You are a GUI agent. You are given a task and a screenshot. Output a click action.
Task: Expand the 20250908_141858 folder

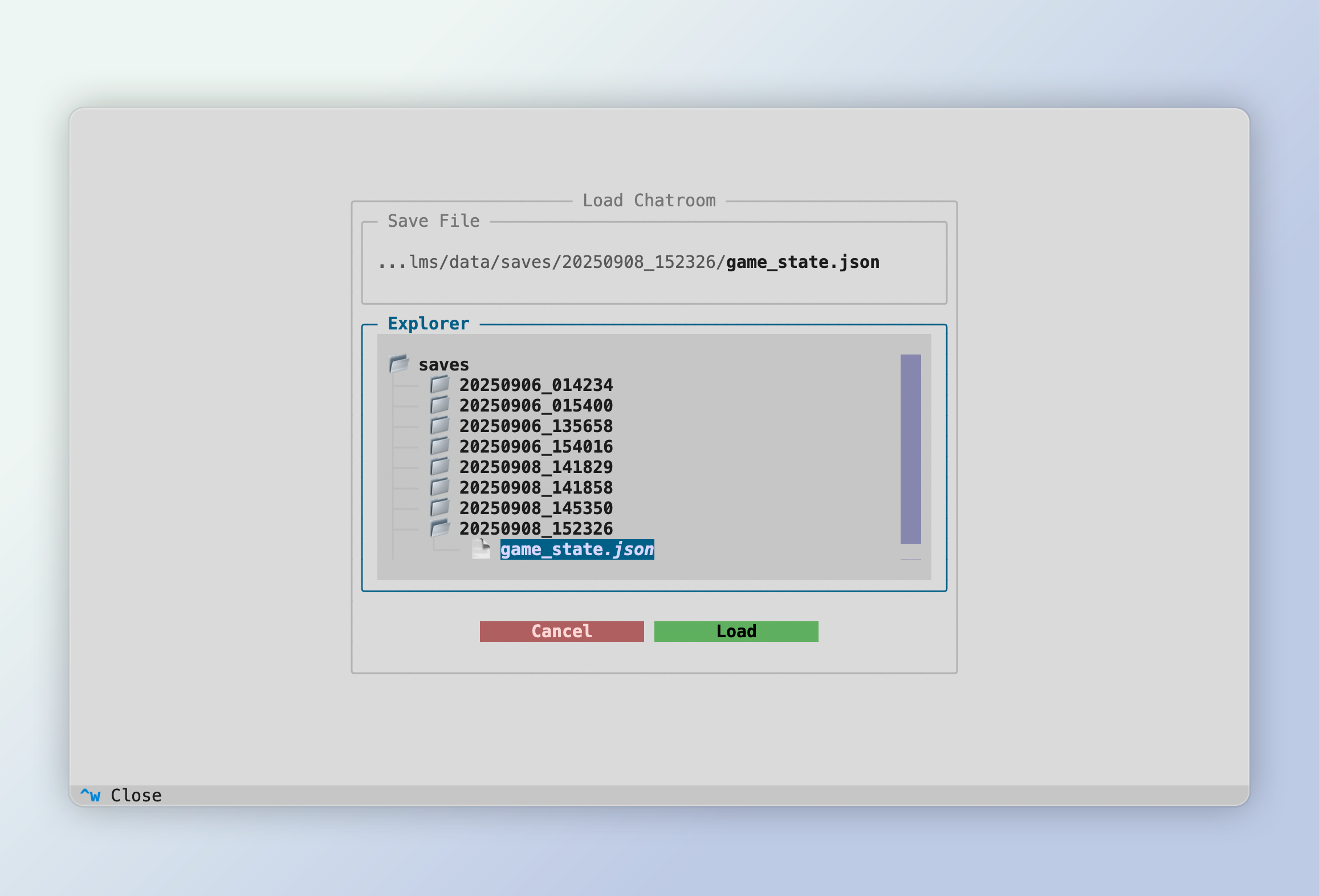535,487
